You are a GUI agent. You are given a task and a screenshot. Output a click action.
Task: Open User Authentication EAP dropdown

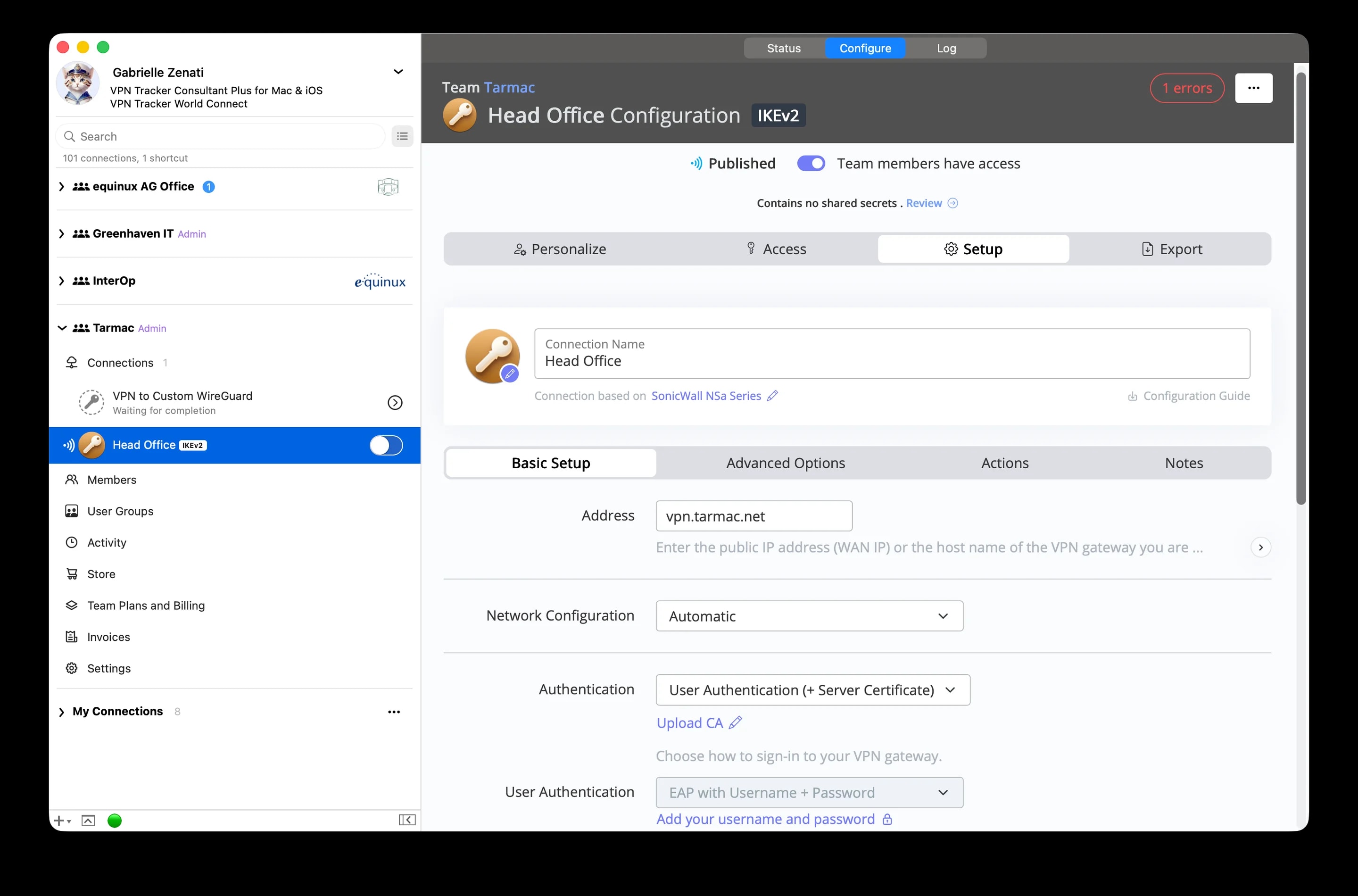(x=810, y=793)
